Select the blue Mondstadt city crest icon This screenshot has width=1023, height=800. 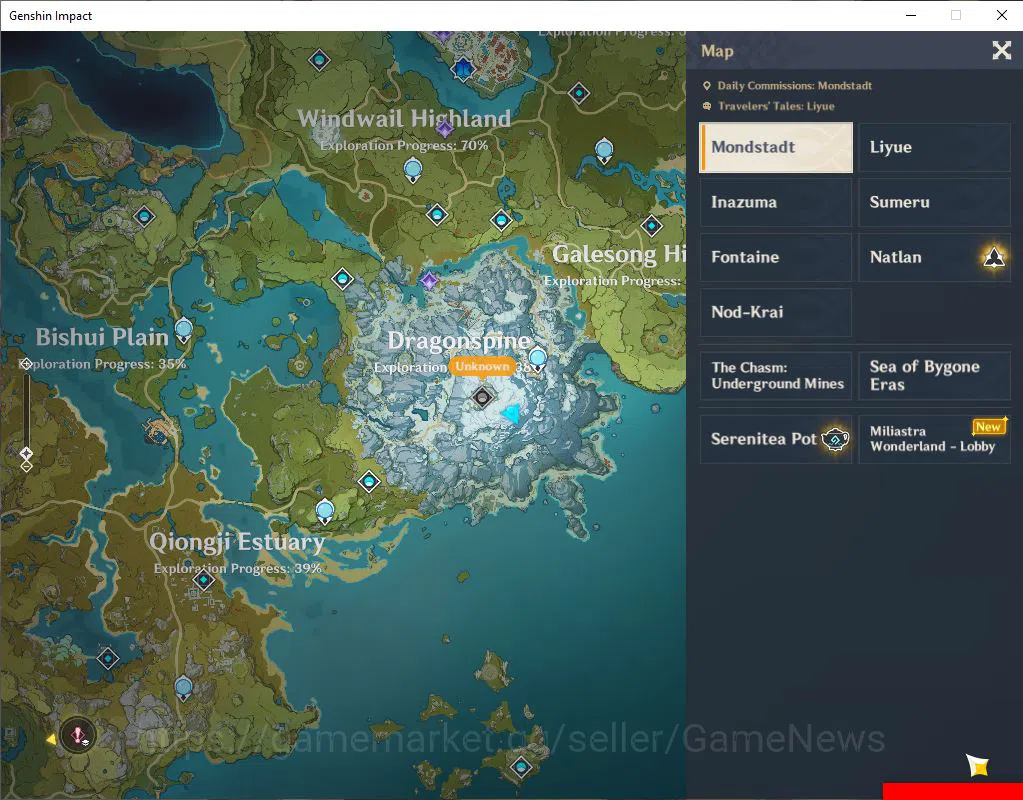tap(463, 69)
